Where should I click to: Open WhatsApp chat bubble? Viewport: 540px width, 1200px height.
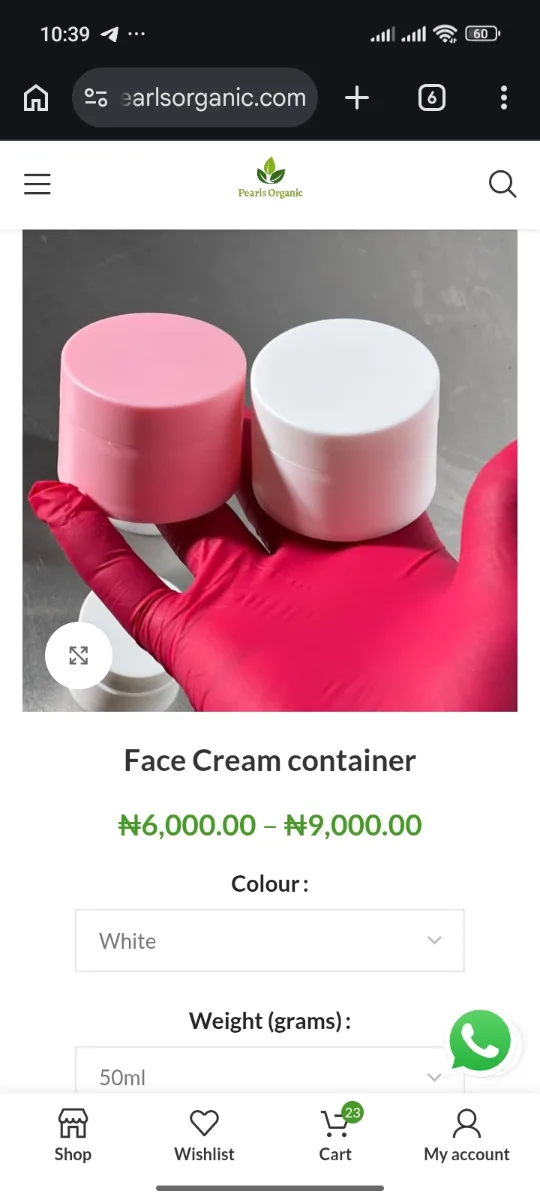[481, 1042]
